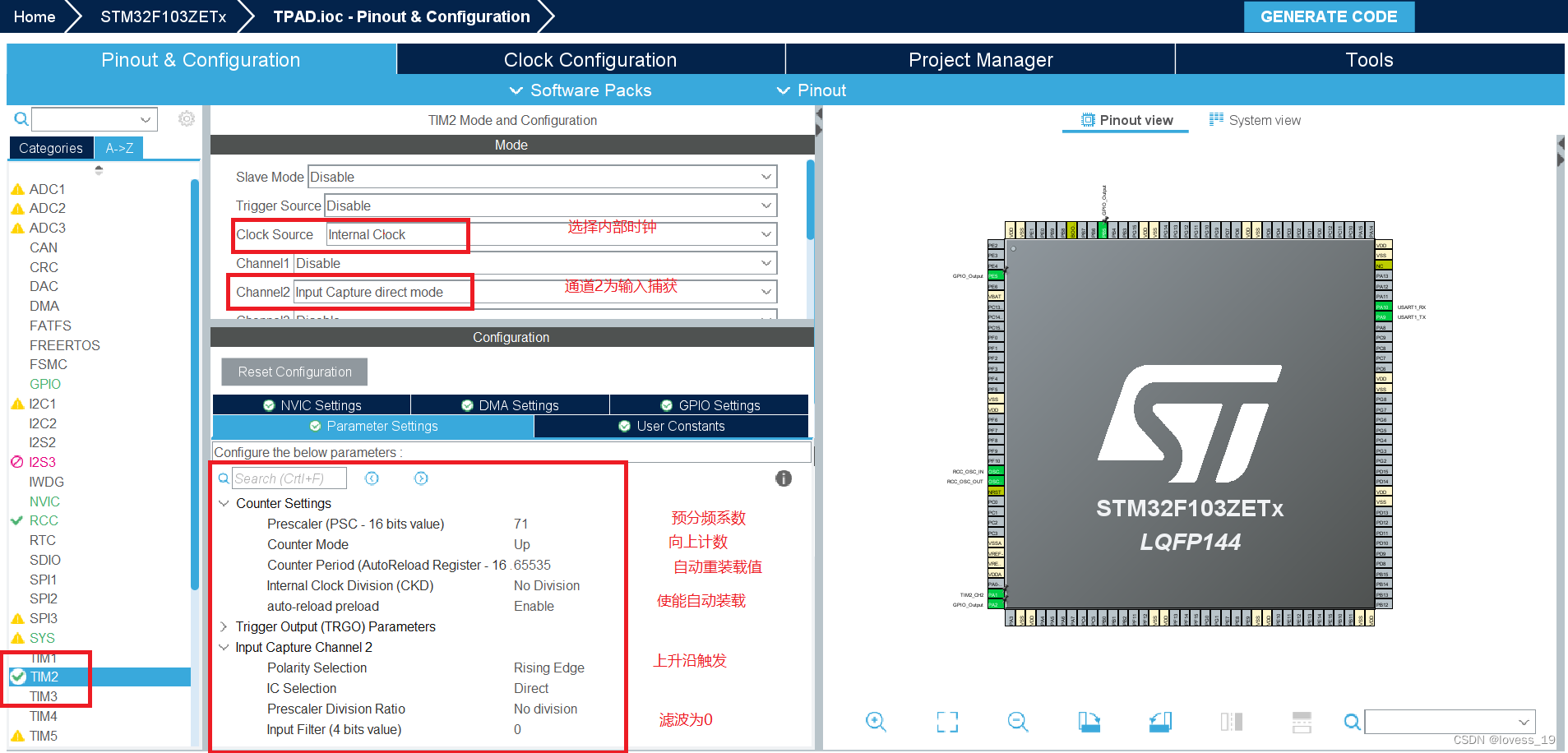Click the parameter search magnifier icon
The width and height of the screenshot is (1568, 753).
click(x=224, y=478)
